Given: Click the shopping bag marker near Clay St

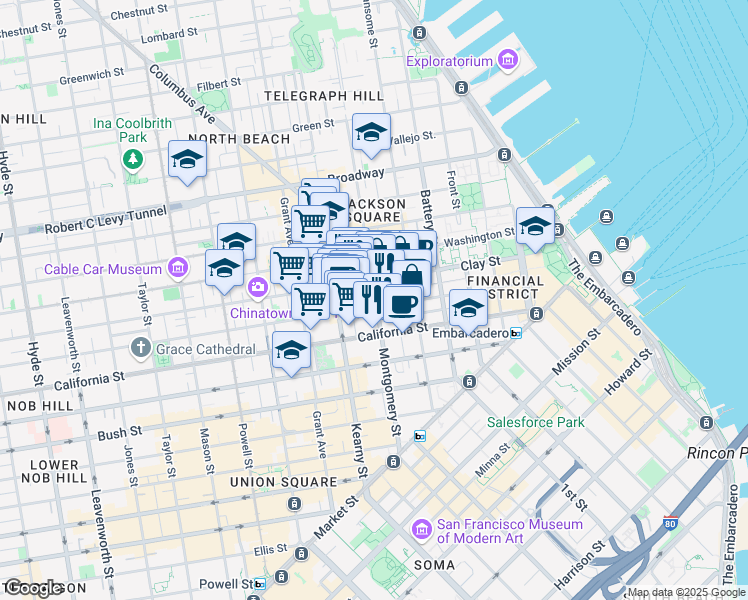Looking at the screenshot, I should tap(412, 276).
